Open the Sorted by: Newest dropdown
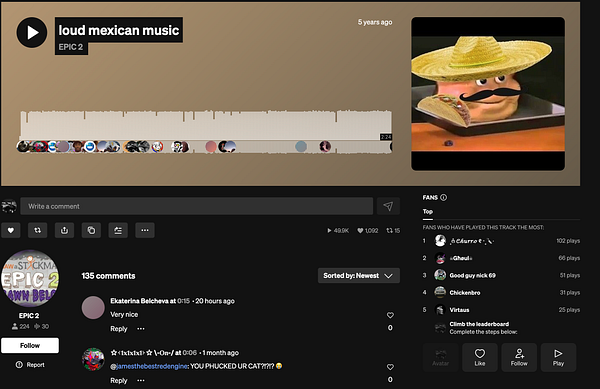Image resolution: width=600 pixels, height=389 pixels. pyautogui.click(x=359, y=276)
